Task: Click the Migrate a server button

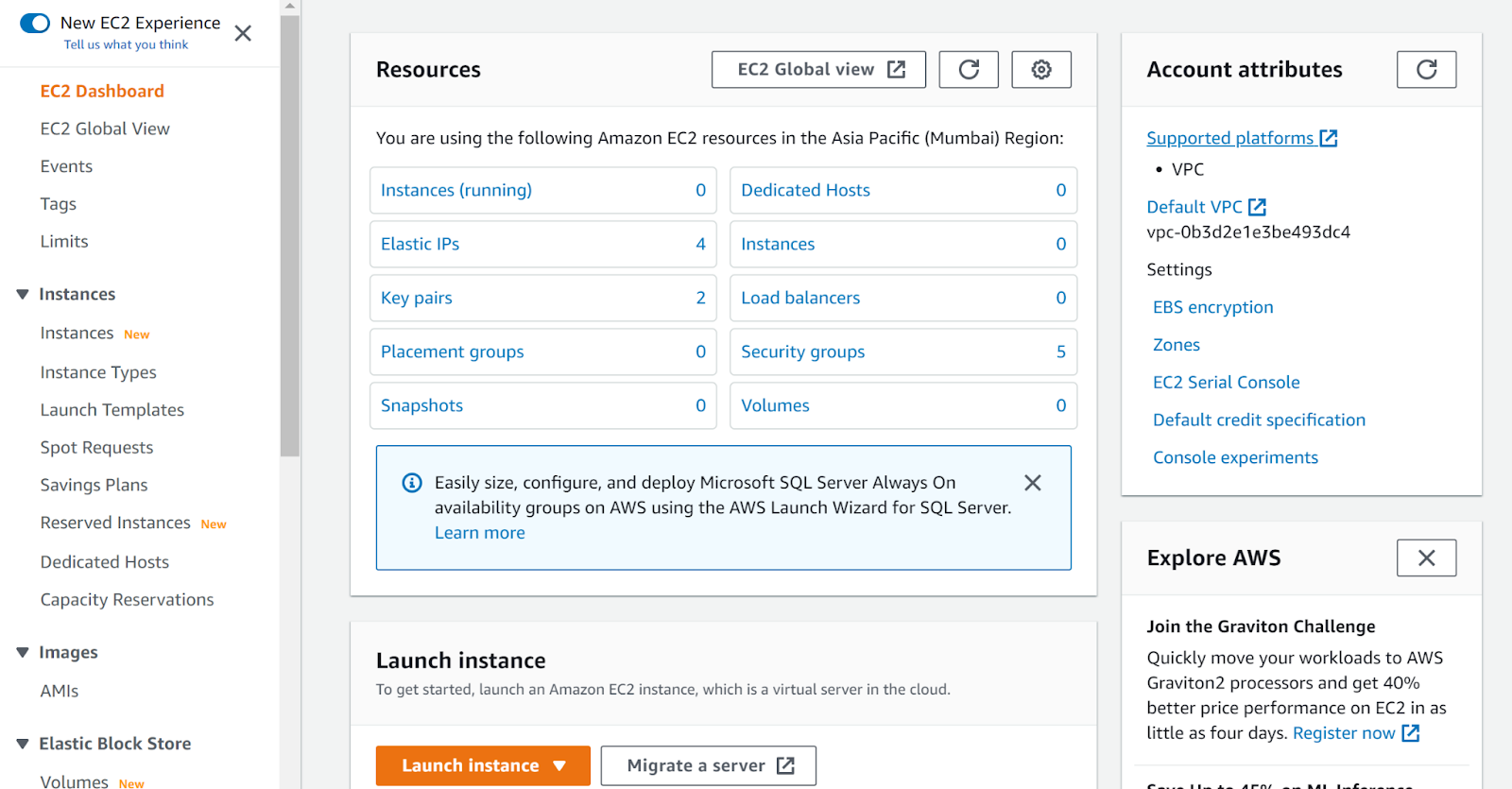Action: pyautogui.click(x=708, y=765)
